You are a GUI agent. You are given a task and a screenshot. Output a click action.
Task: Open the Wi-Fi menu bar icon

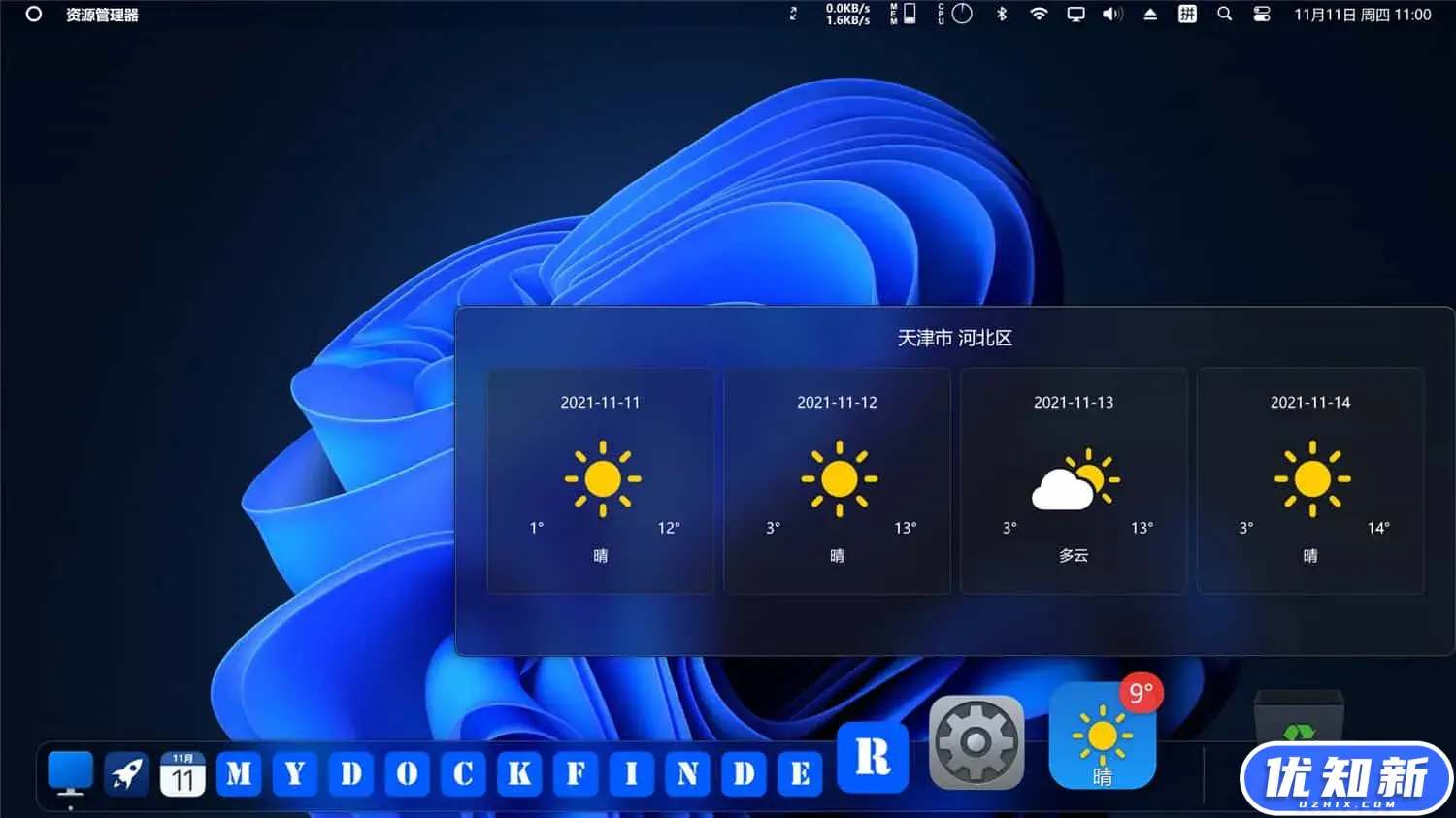point(1039,14)
